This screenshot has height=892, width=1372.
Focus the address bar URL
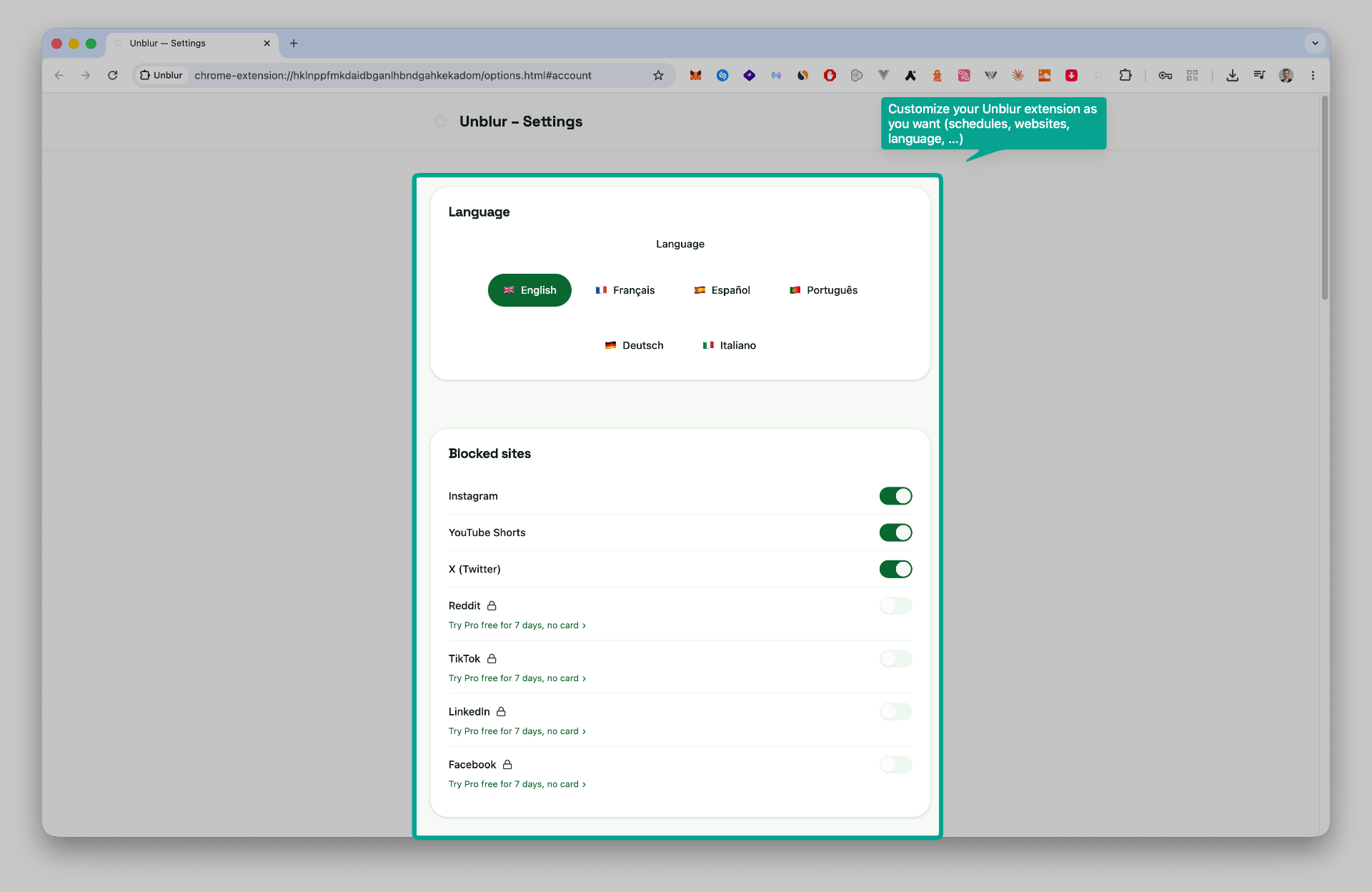[393, 75]
